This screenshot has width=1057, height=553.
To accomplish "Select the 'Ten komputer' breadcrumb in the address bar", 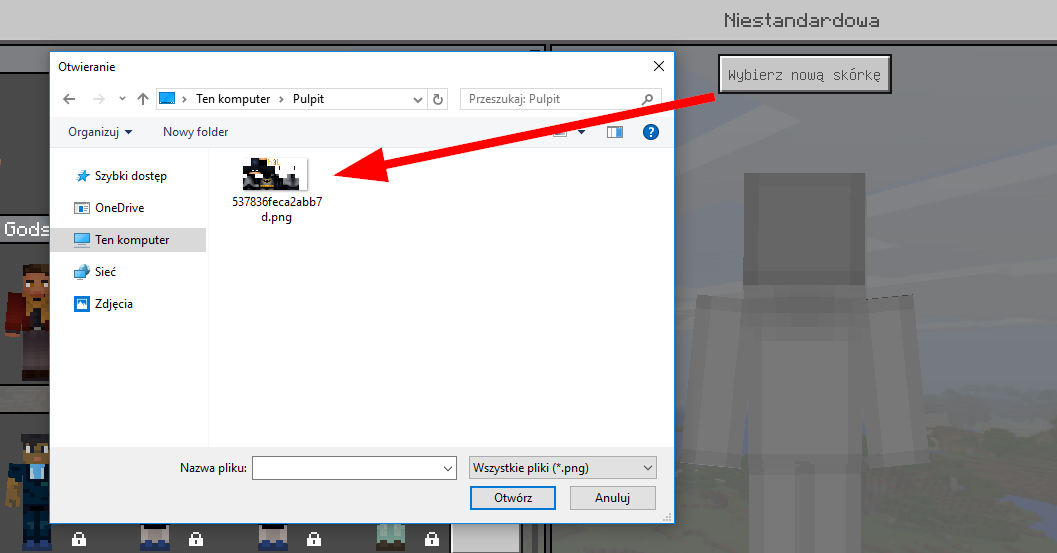I will (233, 99).
